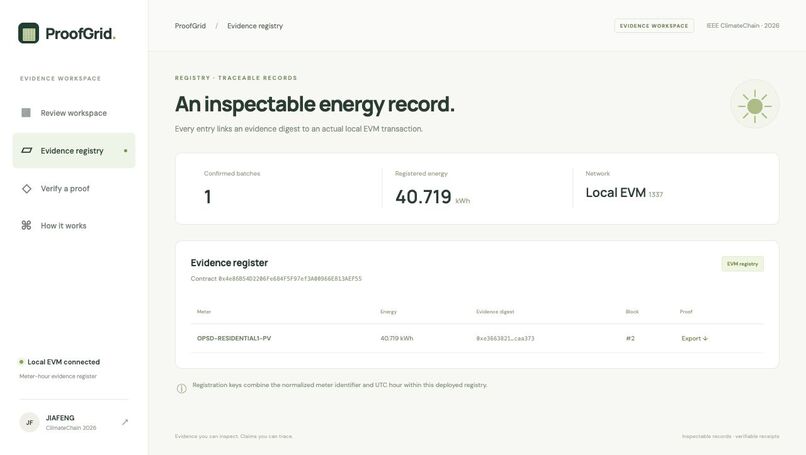Click the JIAFENG user name
Screen dimensions: 806x455
point(60,418)
